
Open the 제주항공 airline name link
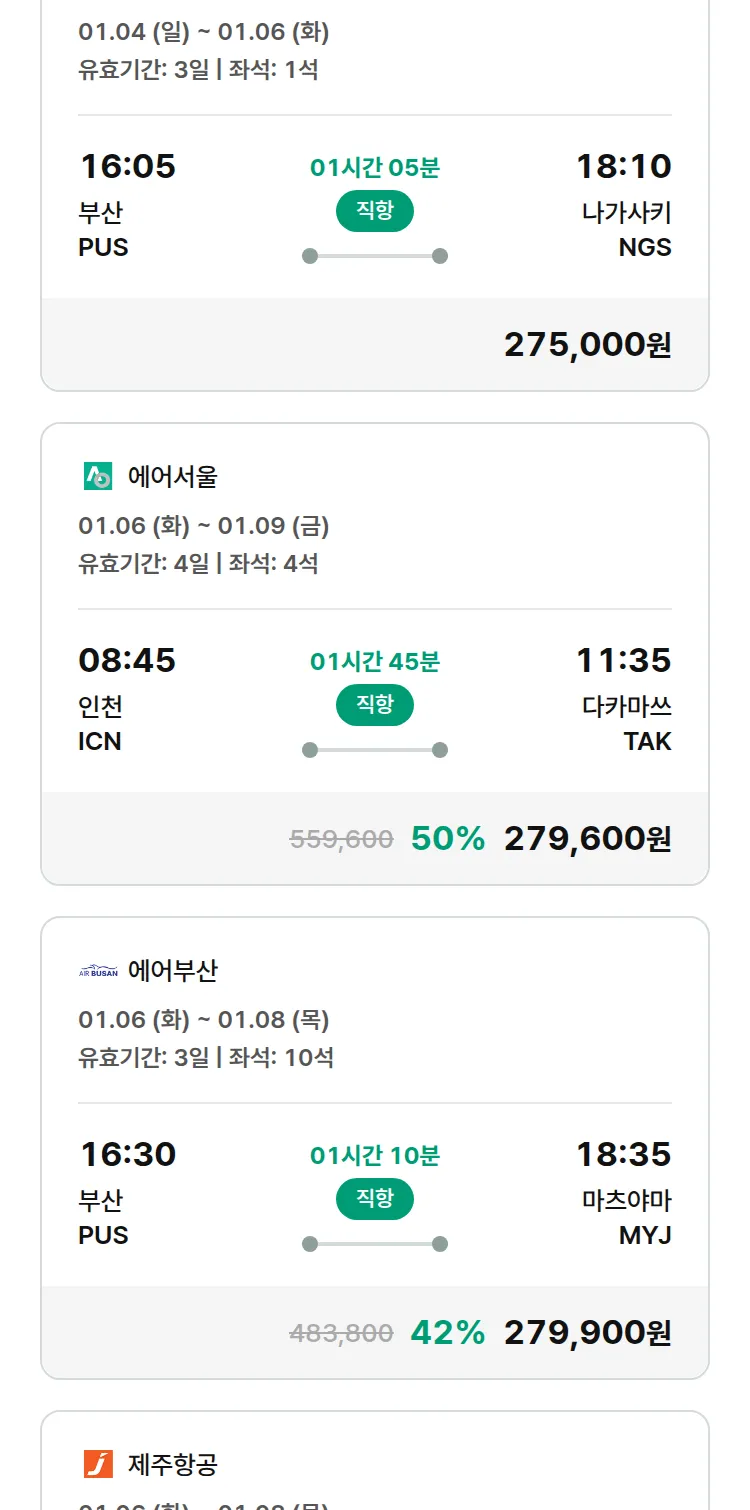click(x=173, y=1465)
